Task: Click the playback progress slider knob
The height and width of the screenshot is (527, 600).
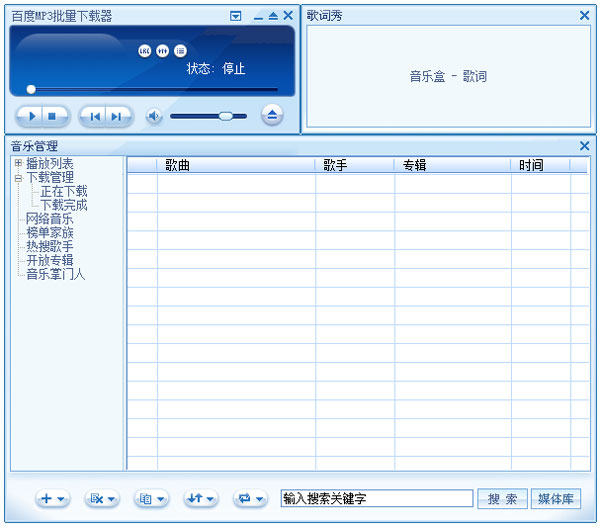Action: click(31, 90)
